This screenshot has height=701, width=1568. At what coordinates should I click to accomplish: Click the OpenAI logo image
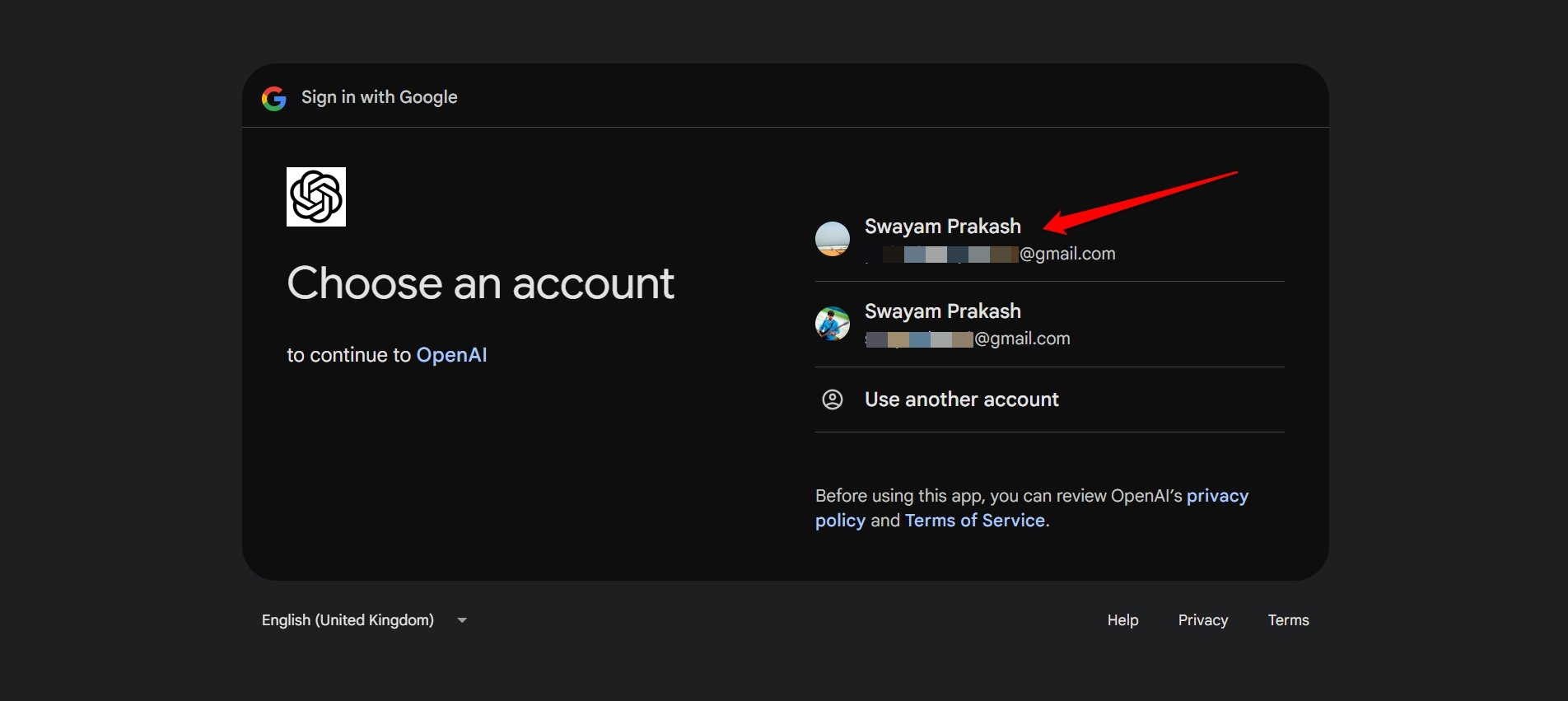point(316,197)
